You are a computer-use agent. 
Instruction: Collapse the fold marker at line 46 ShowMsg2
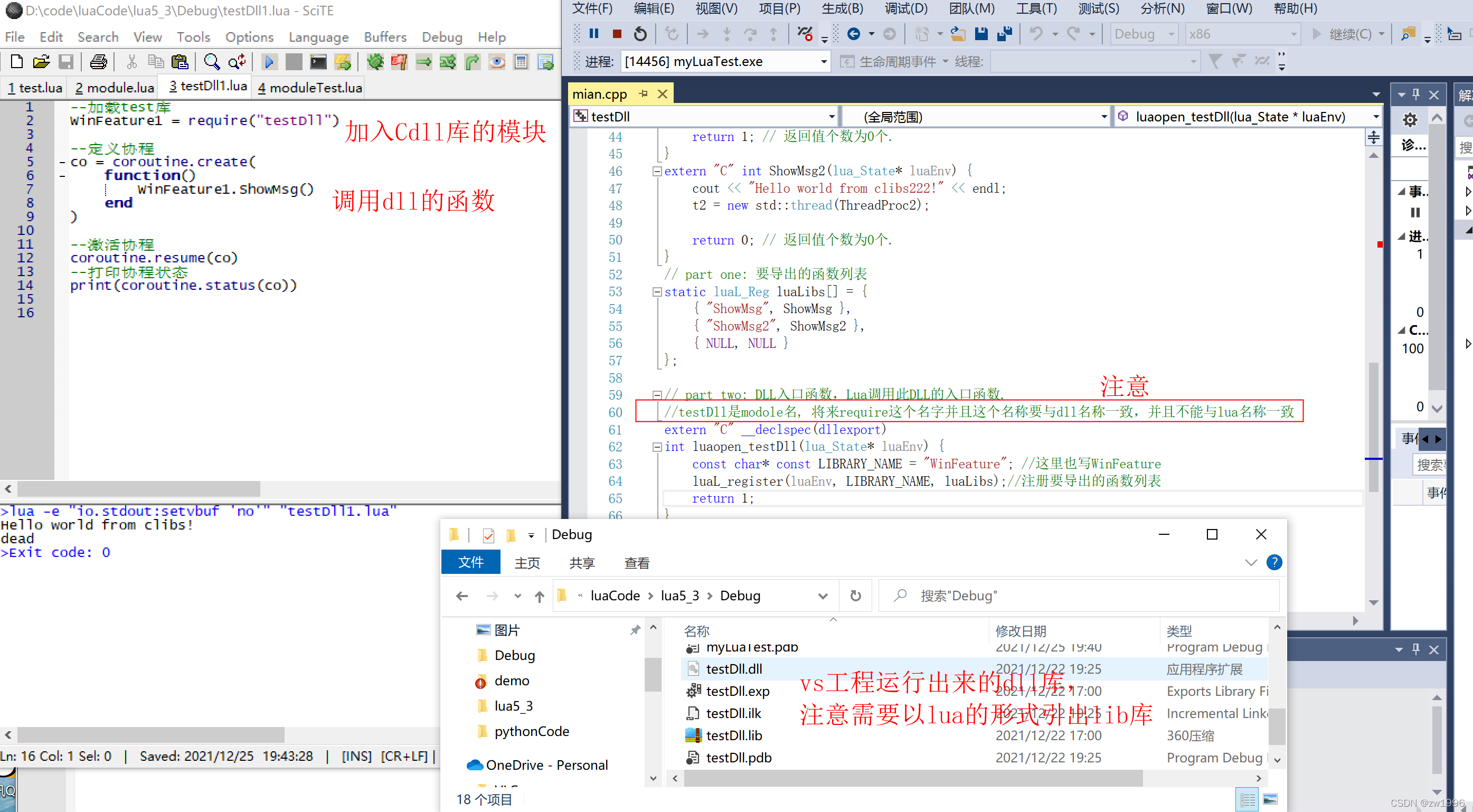click(x=658, y=171)
